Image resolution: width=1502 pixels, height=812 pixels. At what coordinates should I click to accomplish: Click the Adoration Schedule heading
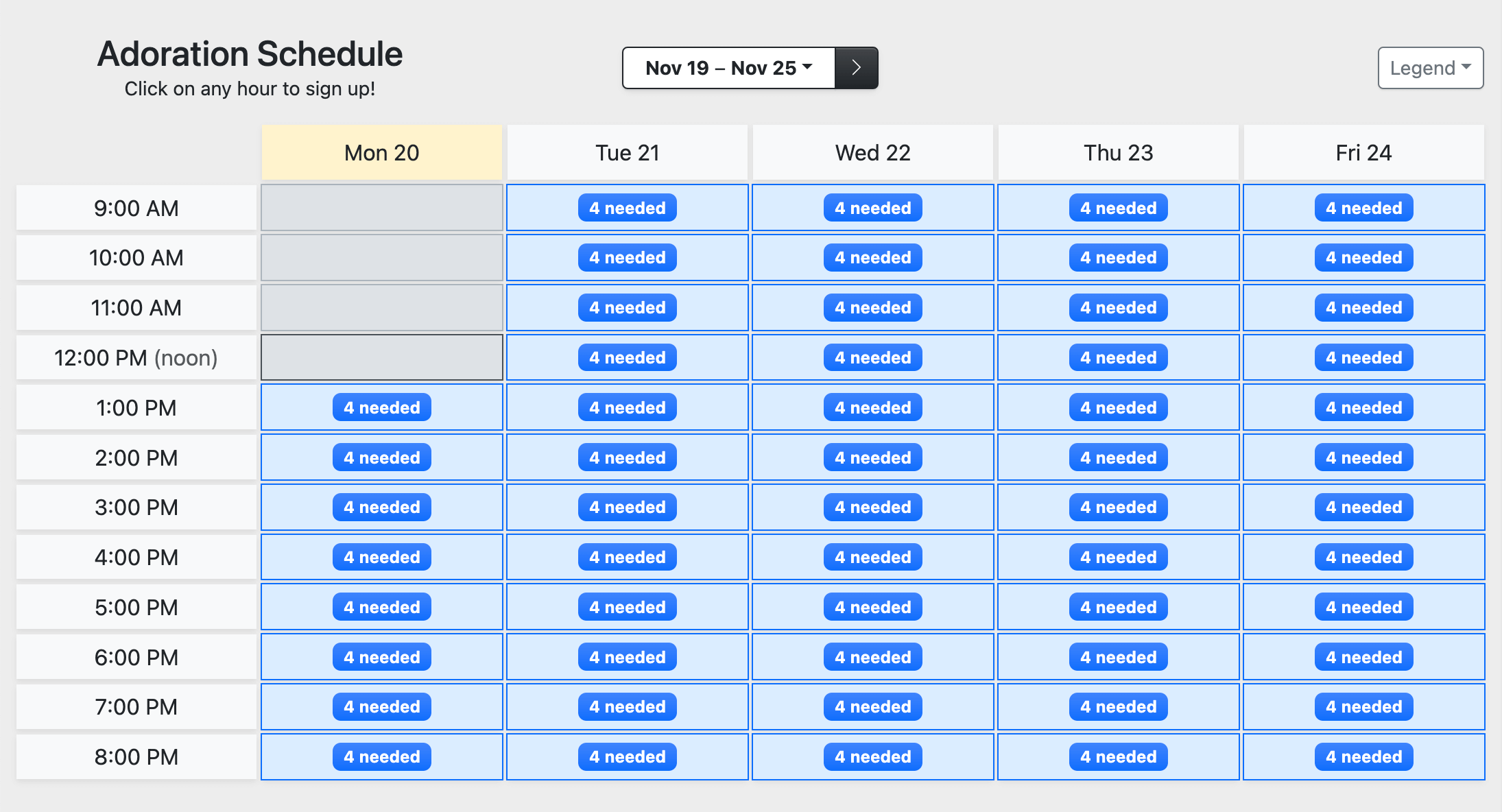point(250,54)
